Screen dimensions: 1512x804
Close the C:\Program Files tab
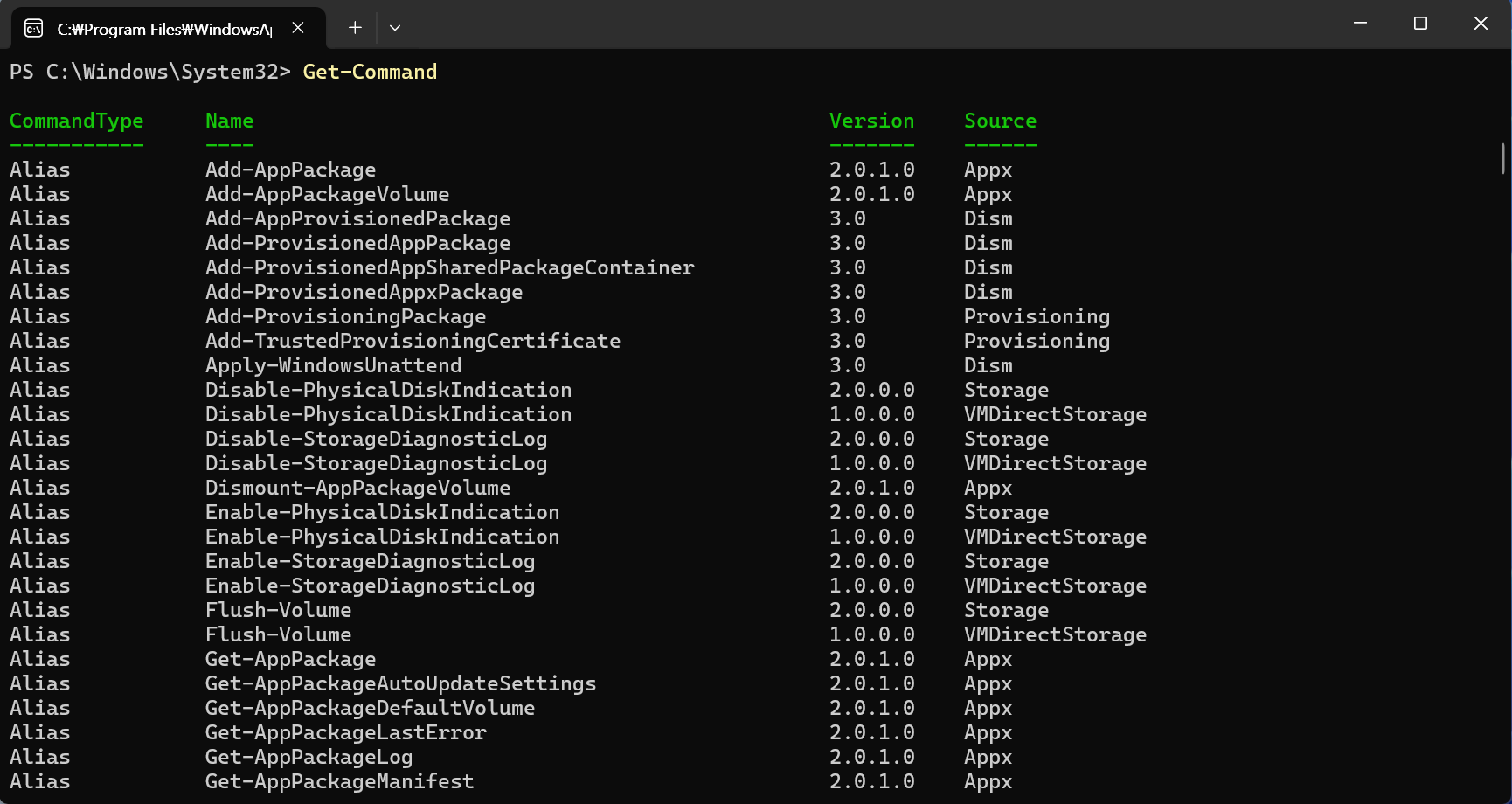[298, 28]
